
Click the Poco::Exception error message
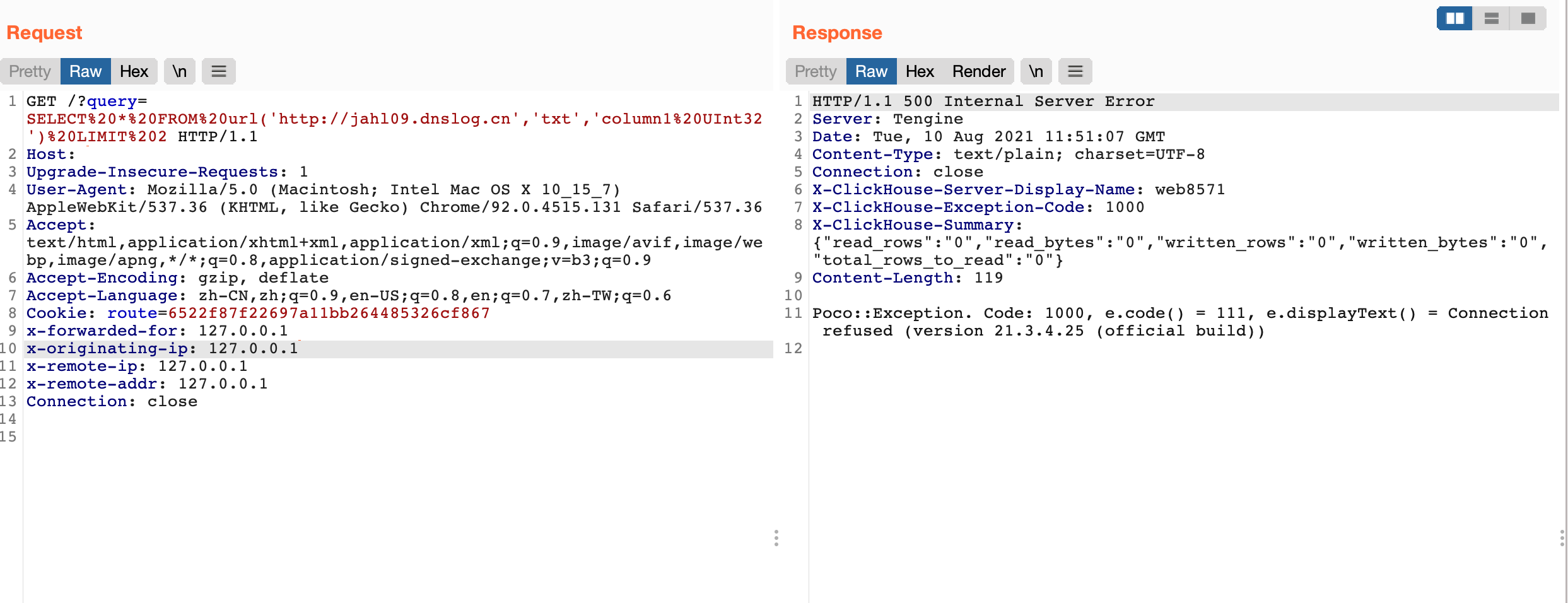(1181, 322)
